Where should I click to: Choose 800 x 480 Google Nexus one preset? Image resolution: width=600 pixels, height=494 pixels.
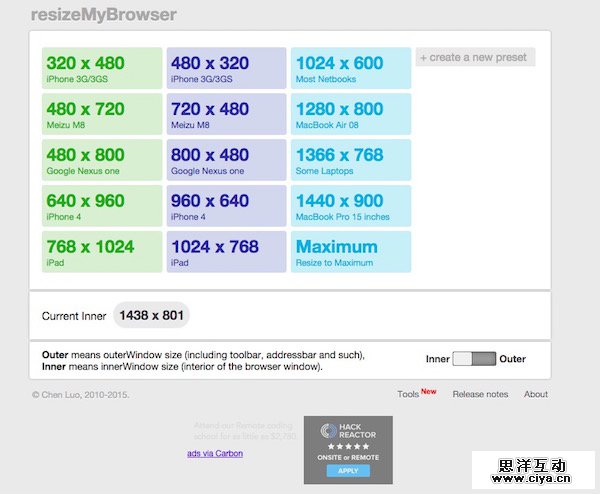click(226, 160)
